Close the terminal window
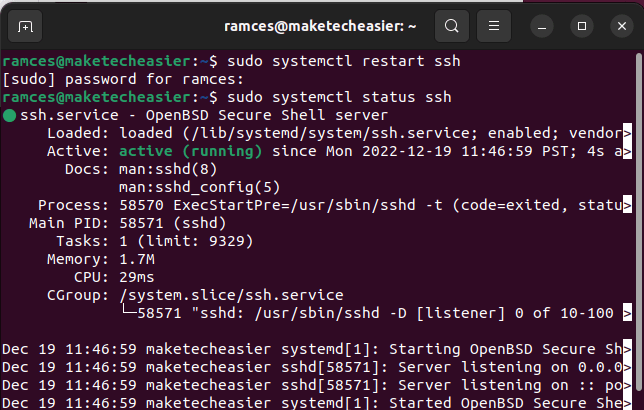This screenshot has width=644, height=410. (622, 27)
